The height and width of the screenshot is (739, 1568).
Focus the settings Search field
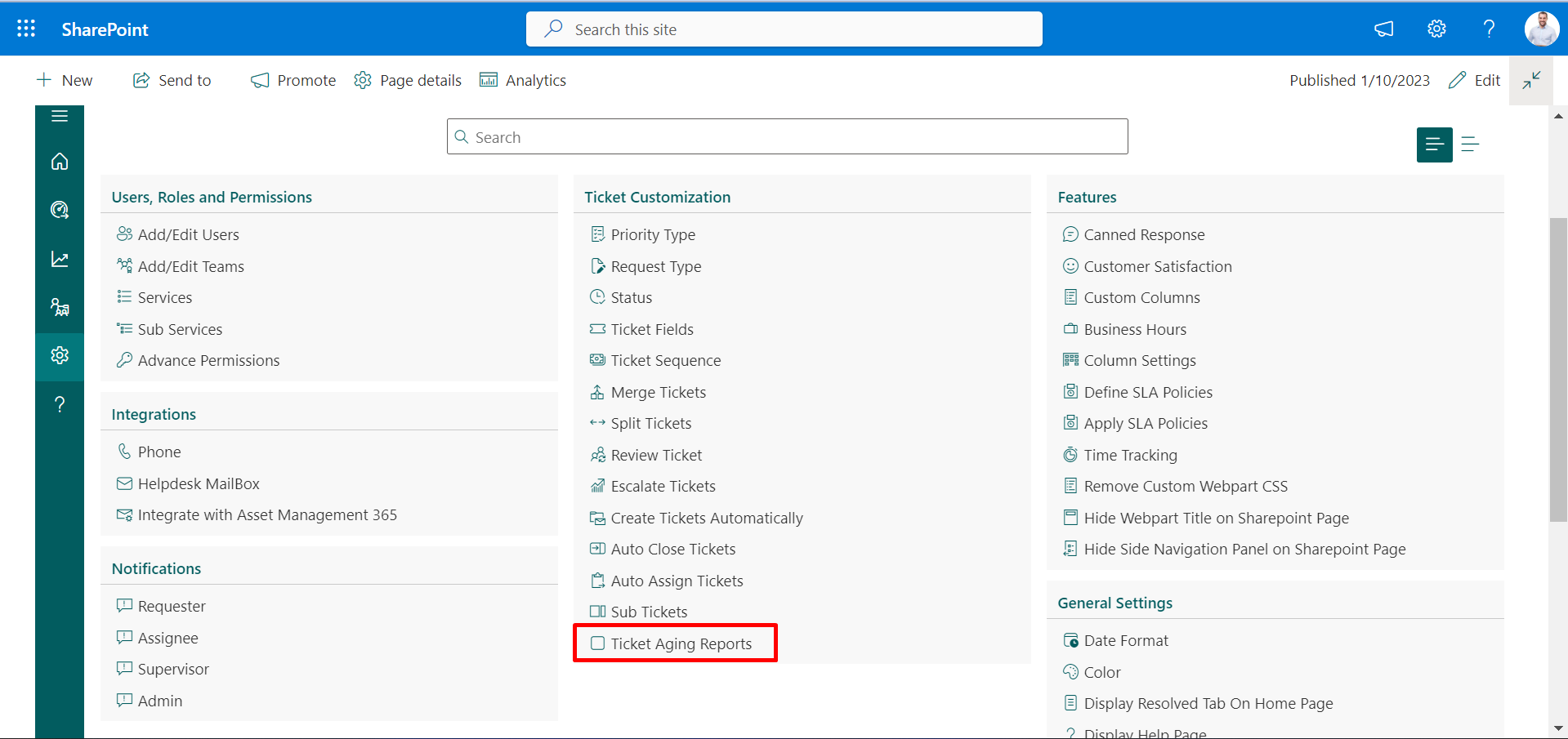[x=787, y=136]
